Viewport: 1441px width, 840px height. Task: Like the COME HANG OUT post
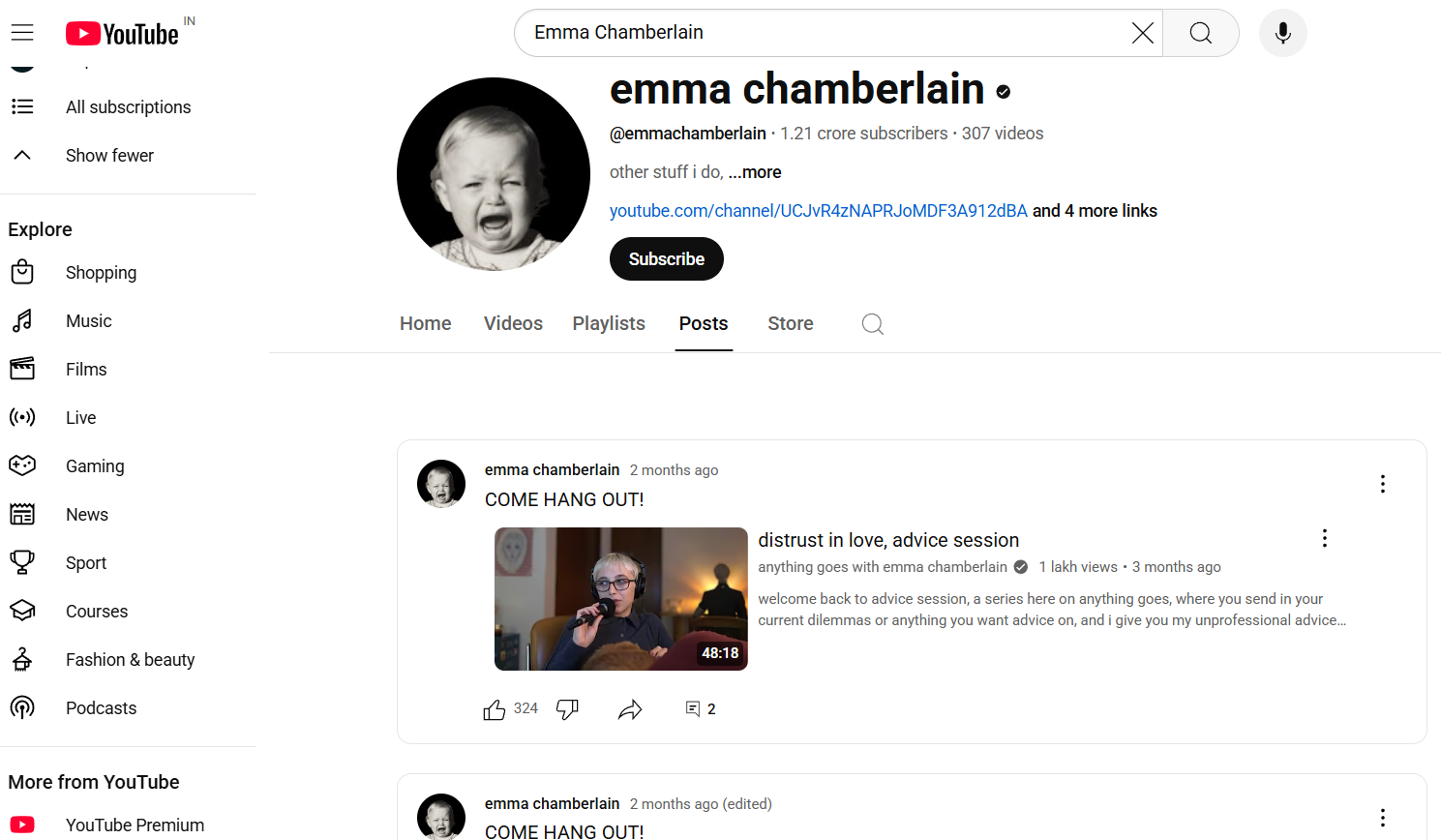click(495, 709)
